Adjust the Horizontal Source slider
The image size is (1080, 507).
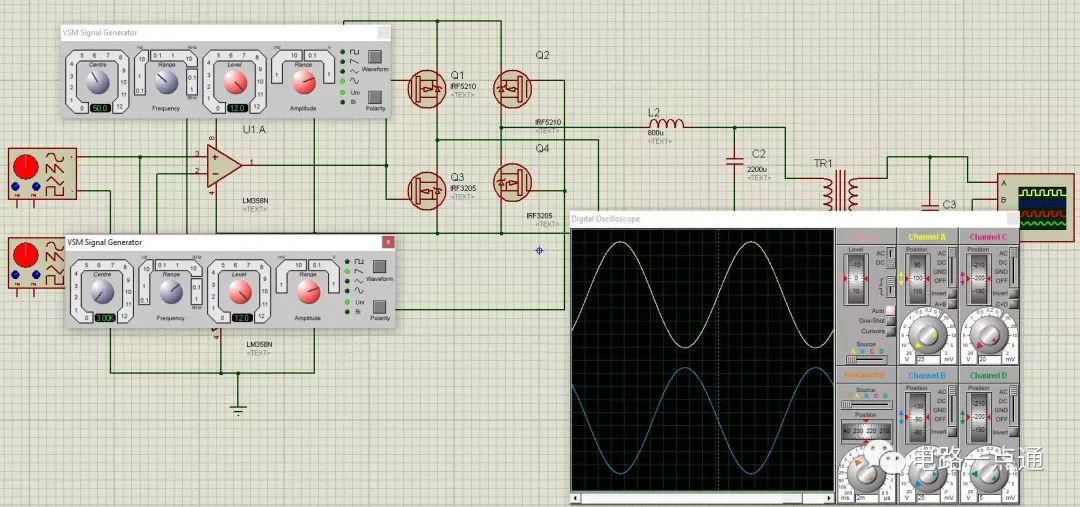pyautogui.click(x=866, y=404)
